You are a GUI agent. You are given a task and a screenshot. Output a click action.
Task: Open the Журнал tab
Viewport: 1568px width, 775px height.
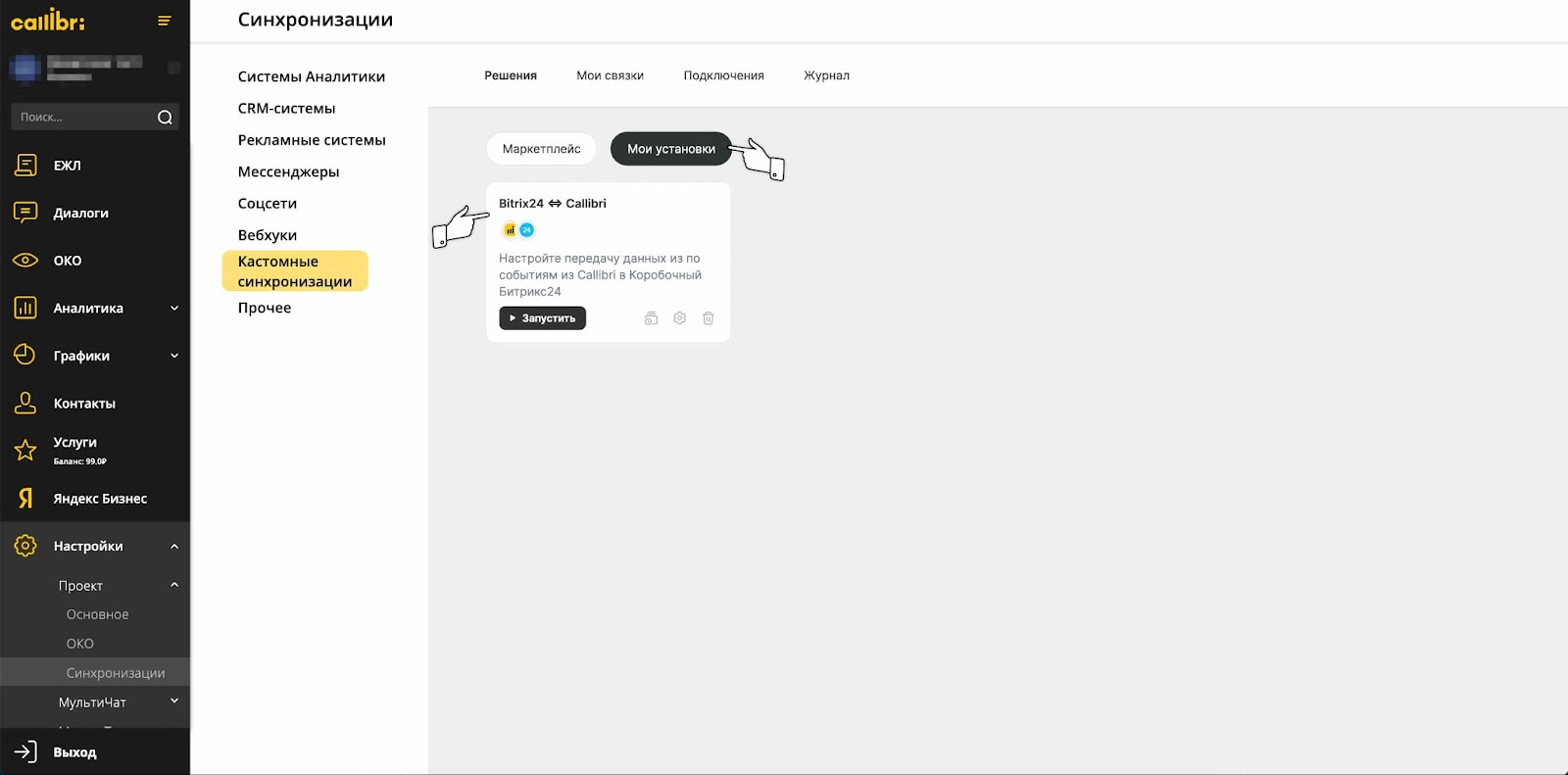[826, 75]
